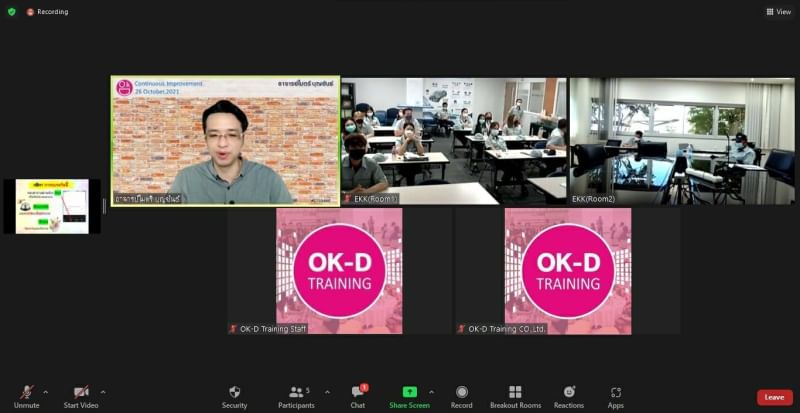Open the Chat panel

pos(358,397)
